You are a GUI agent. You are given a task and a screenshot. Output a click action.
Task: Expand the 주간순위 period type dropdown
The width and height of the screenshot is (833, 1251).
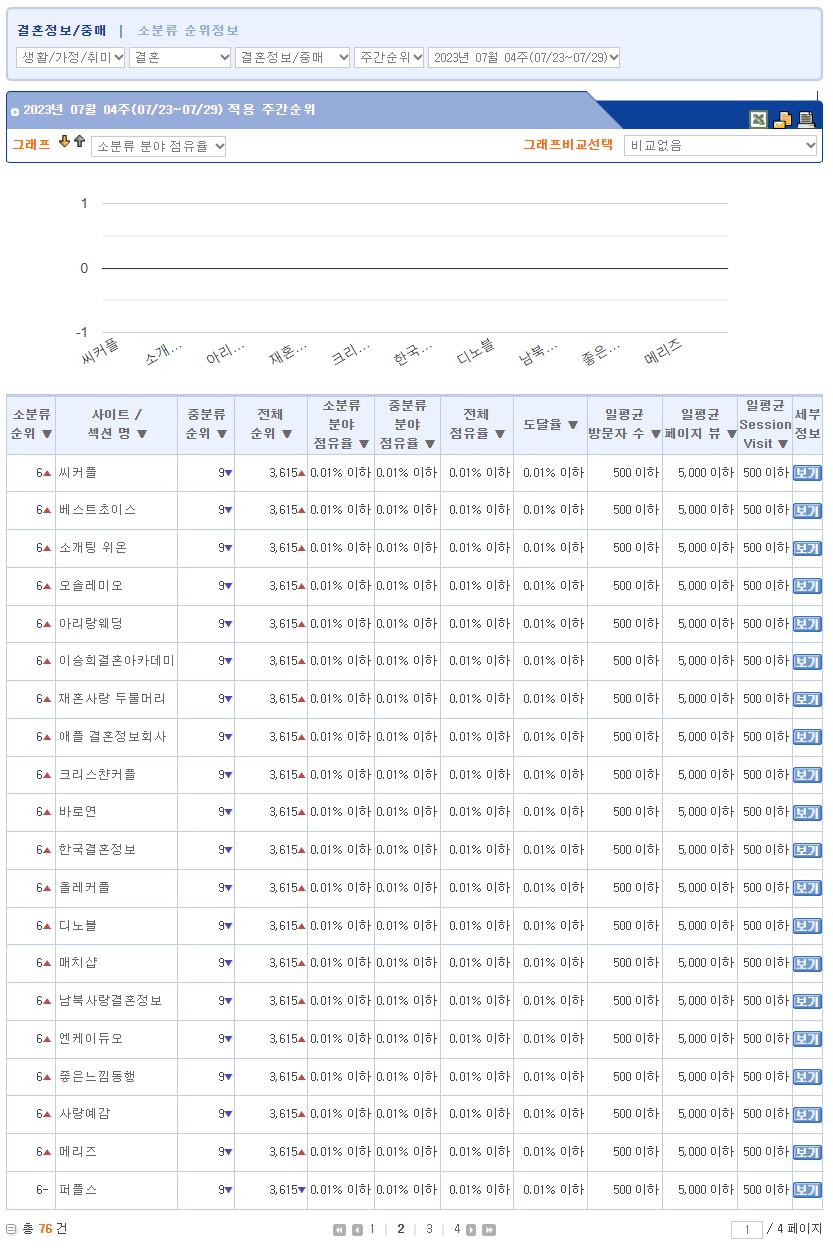click(389, 58)
